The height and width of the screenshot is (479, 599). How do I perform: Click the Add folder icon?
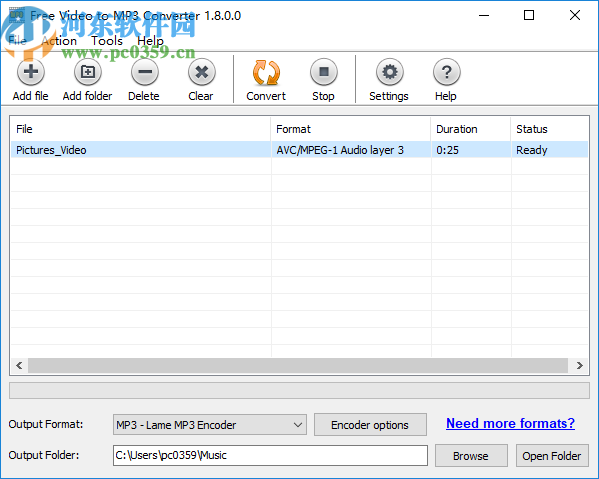click(88, 72)
